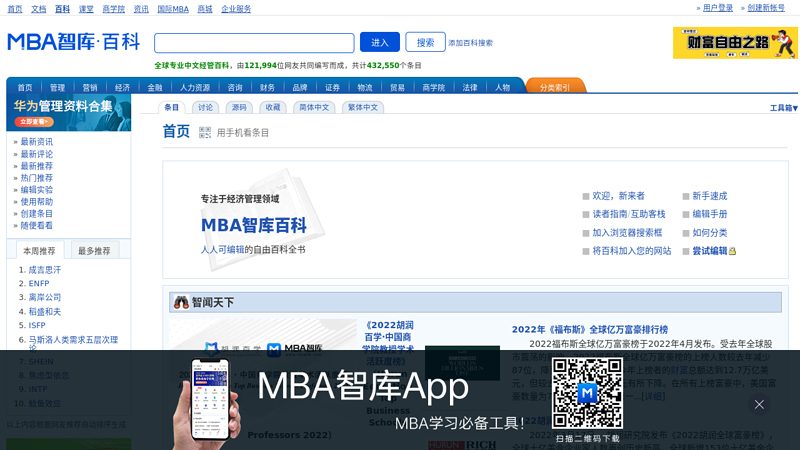Click the QR code icon beside 首页 heading
Viewport: 800px width, 450px height.
[x=205, y=133]
